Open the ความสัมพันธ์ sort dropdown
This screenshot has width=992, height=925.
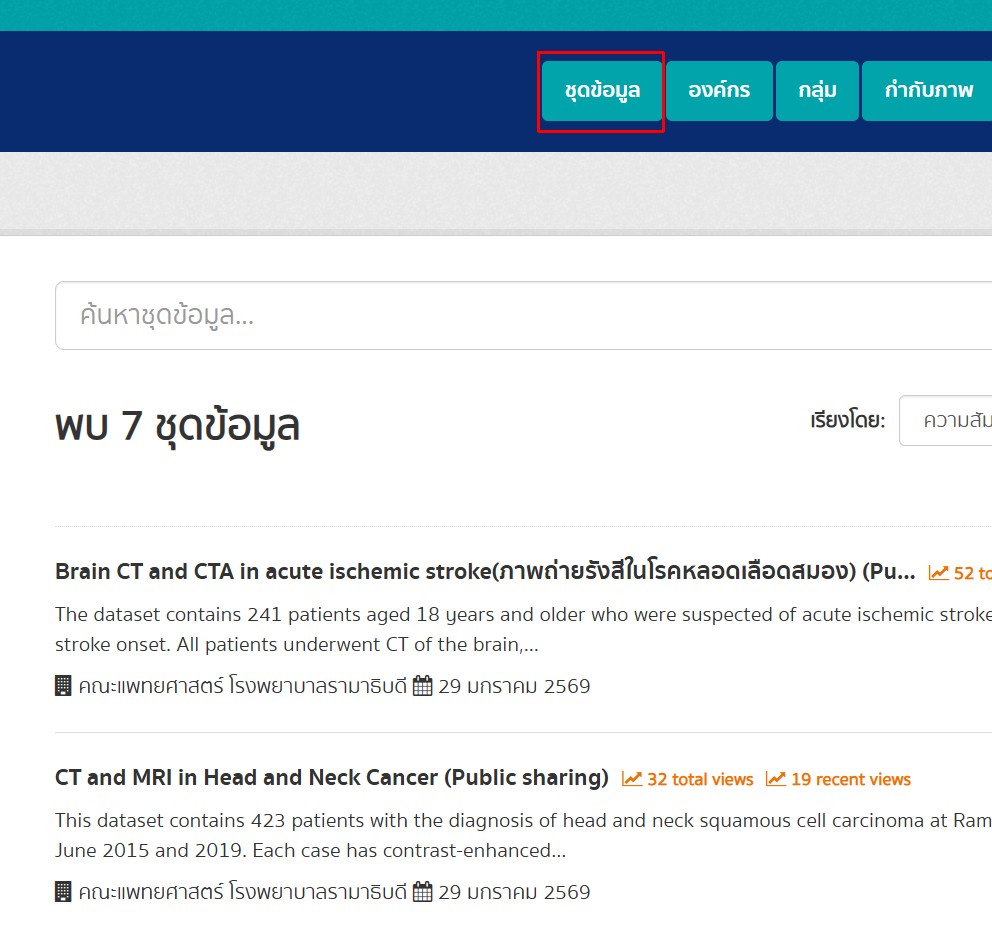(x=952, y=420)
